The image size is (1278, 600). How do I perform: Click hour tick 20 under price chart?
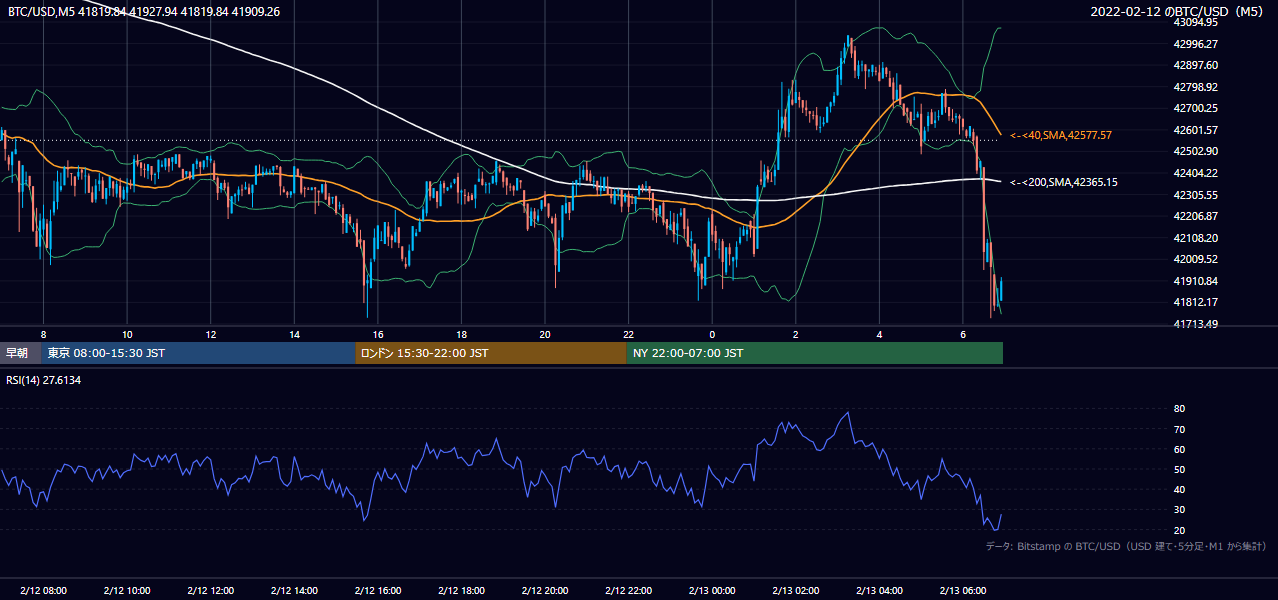pos(545,334)
